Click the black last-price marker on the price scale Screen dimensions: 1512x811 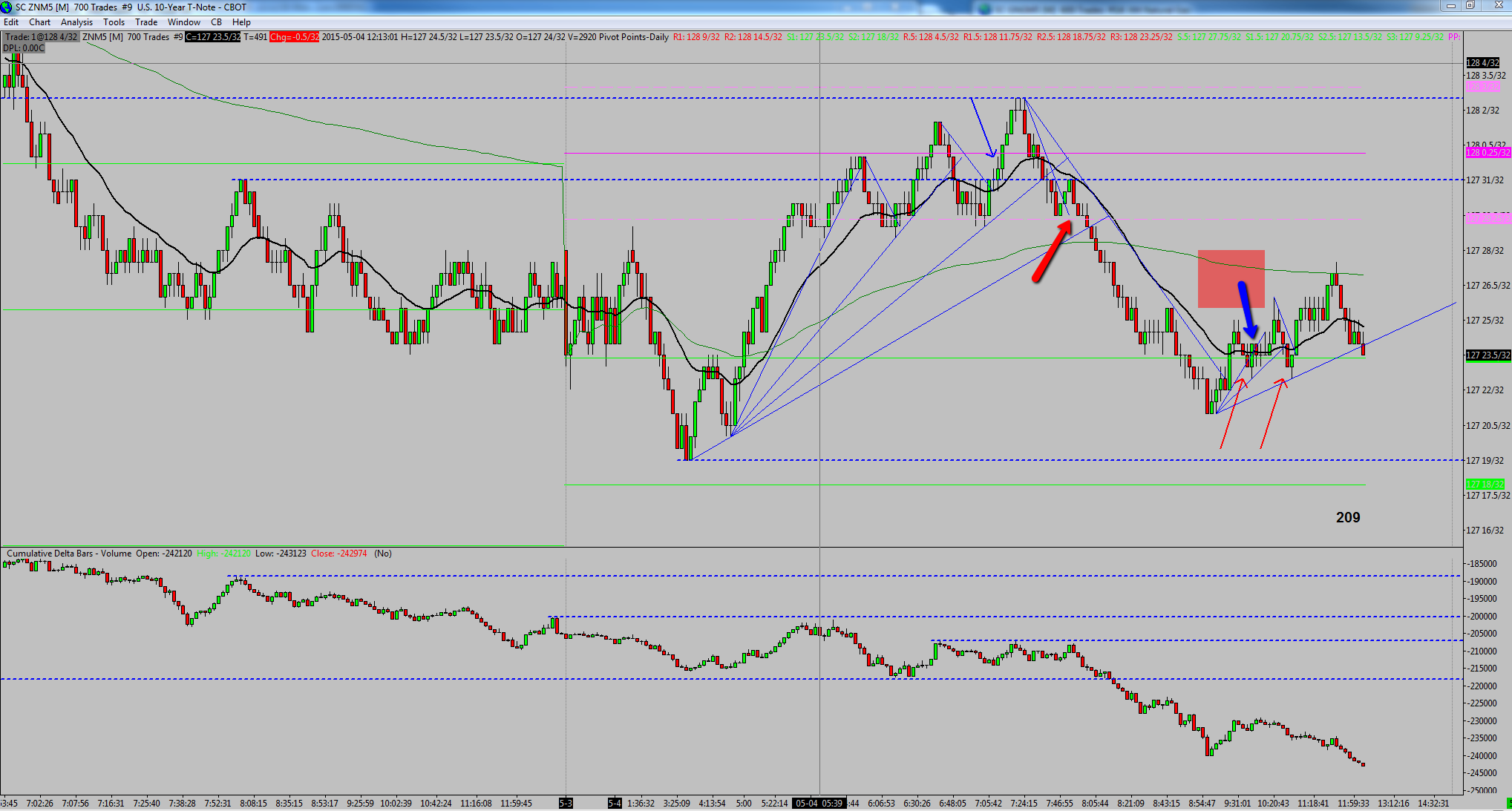point(1488,355)
